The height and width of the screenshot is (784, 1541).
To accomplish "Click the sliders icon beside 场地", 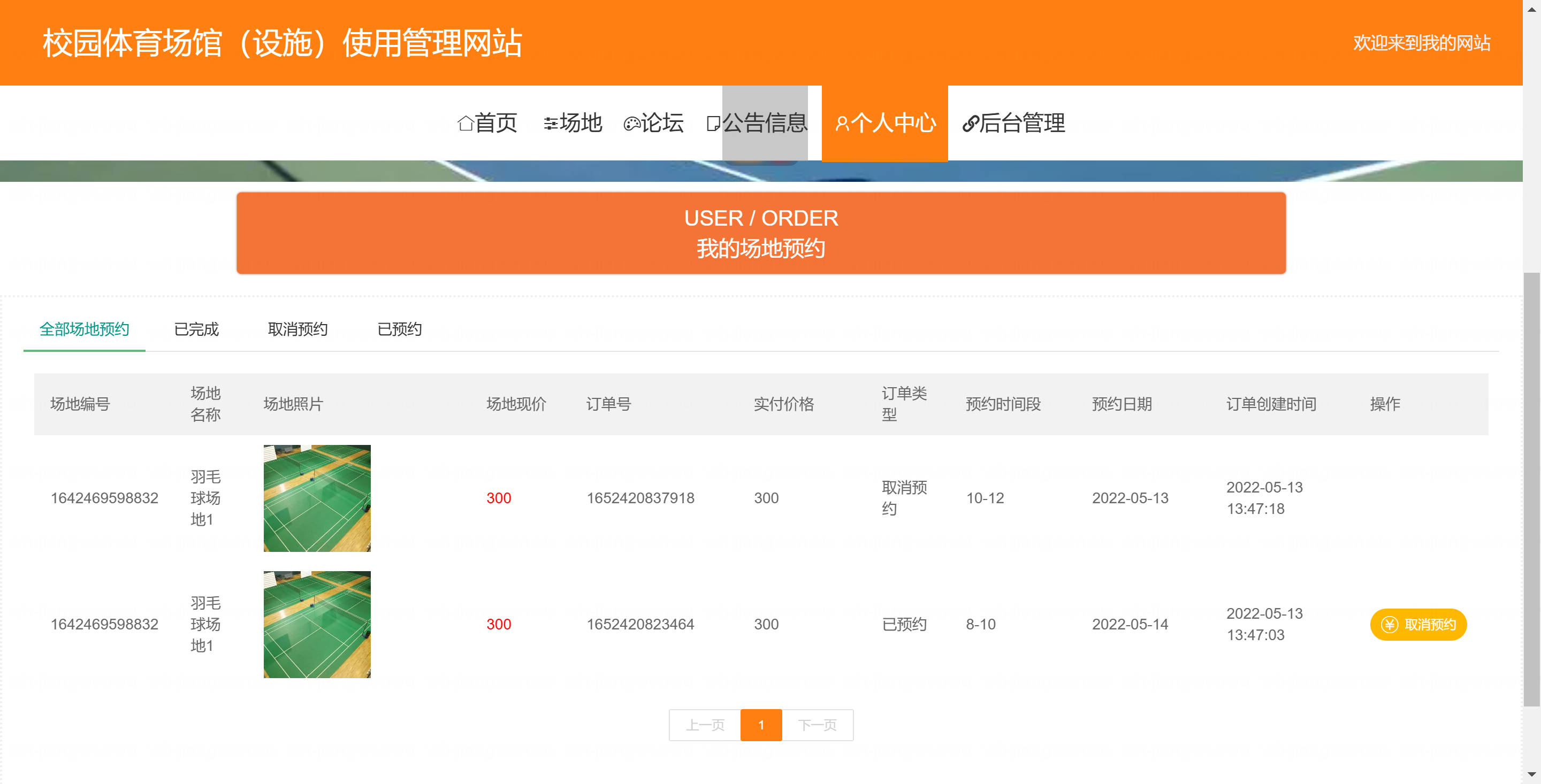I will [551, 123].
